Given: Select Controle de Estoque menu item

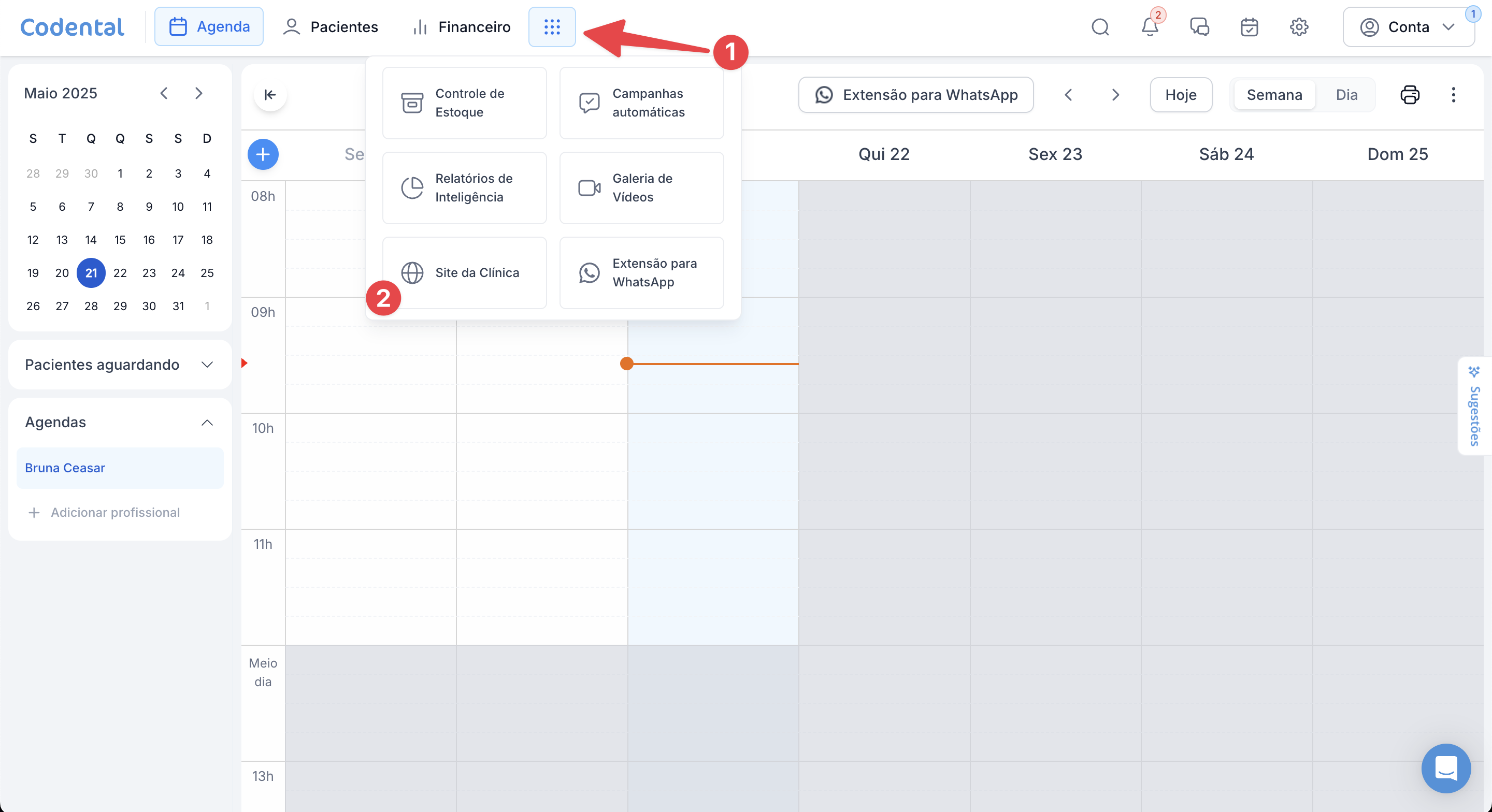Looking at the screenshot, I should click(464, 103).
